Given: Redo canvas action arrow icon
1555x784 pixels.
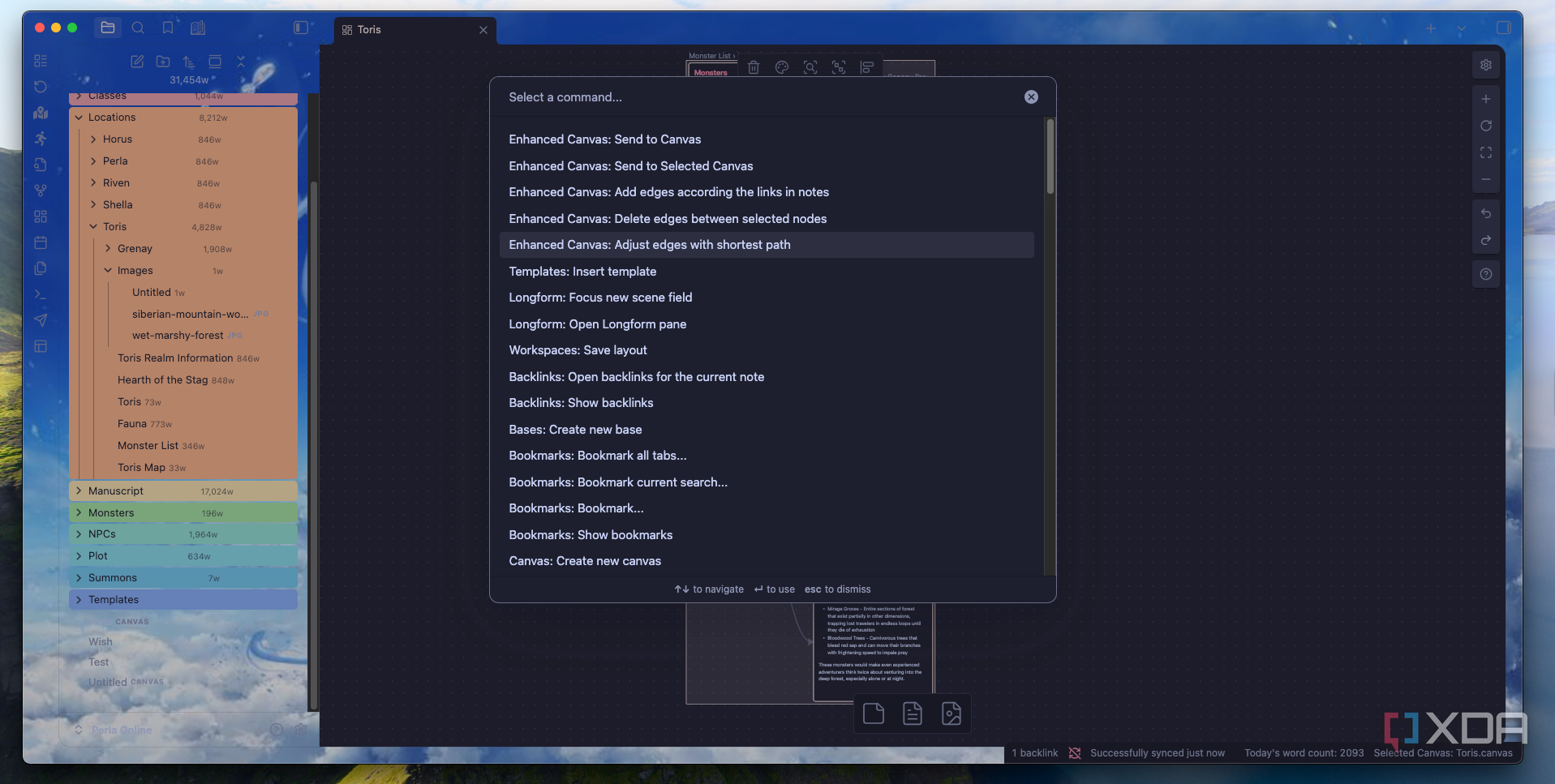Looking at the screenshot, I should 1486,240.
